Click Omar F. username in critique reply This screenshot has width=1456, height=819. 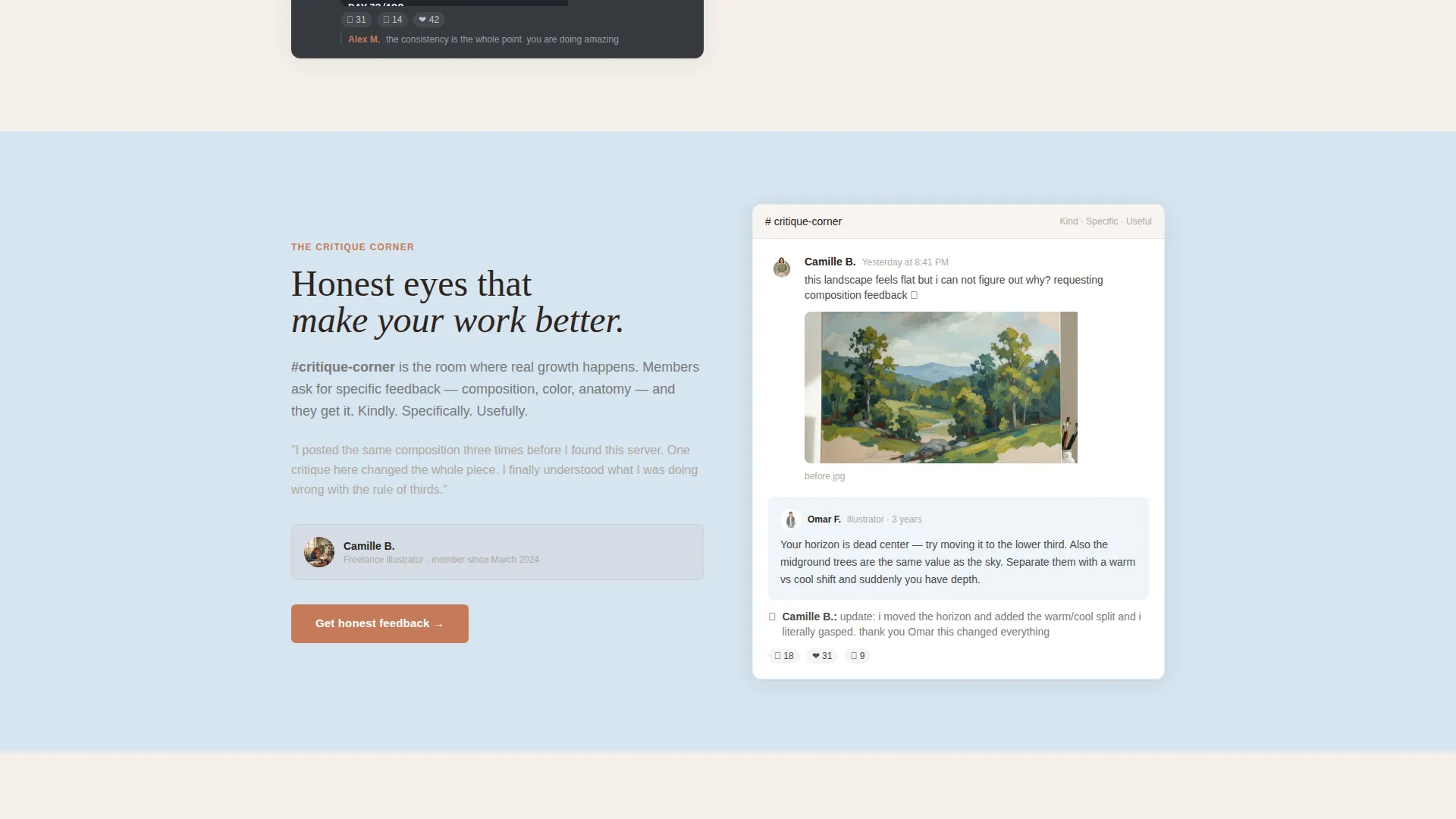click(824, 519)
